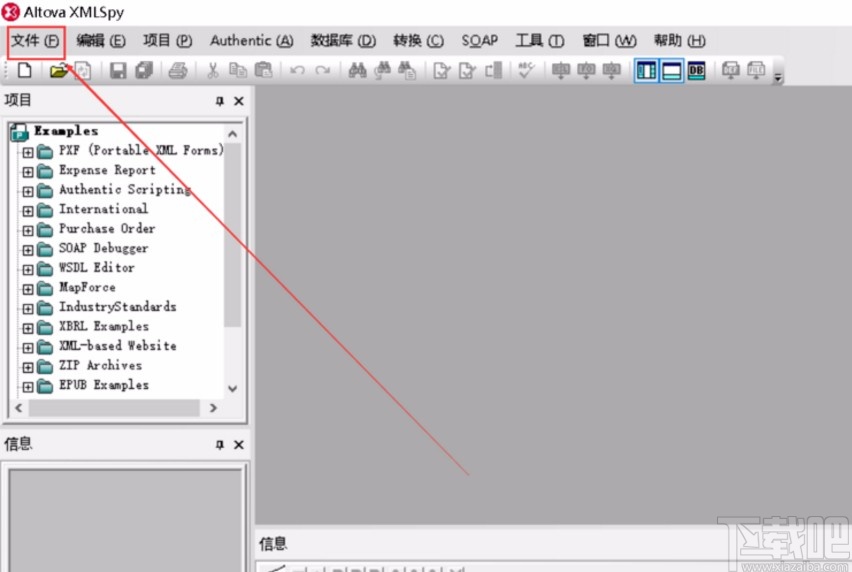
Task: Select the EPUB Examples tree item
Action: click(x=104, y=385)
